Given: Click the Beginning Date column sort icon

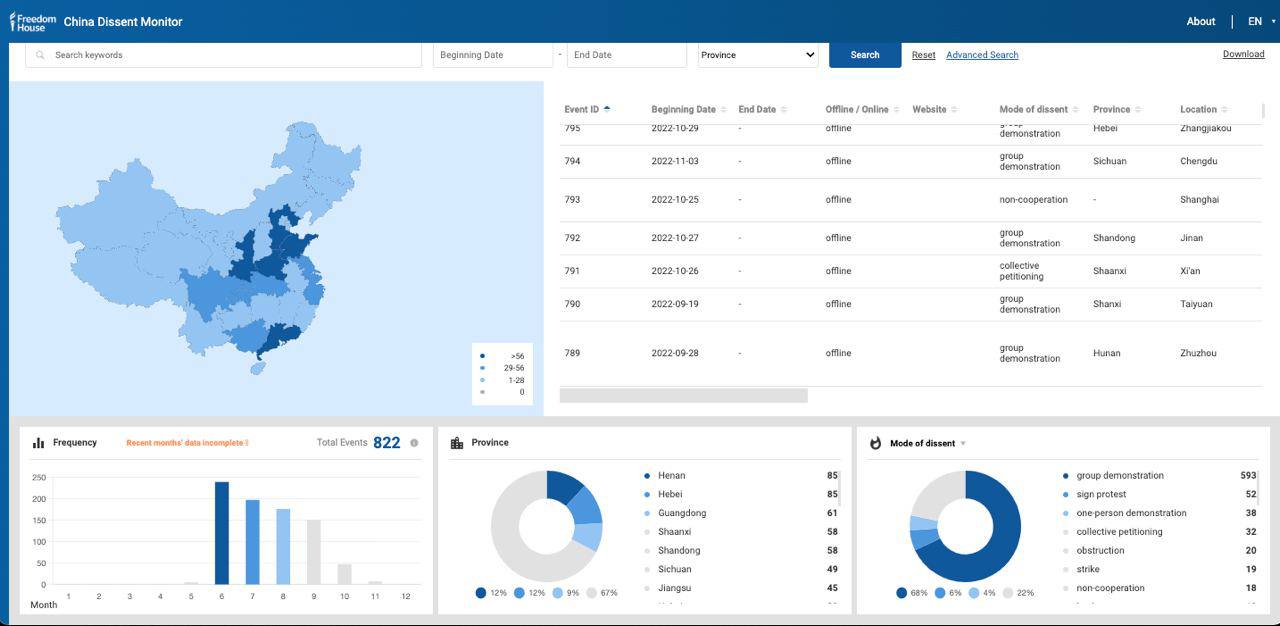Looking at the screenshot, I should pos(724,110).
